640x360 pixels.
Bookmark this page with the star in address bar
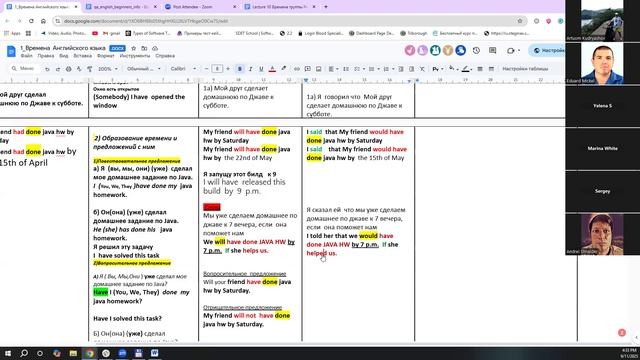click(520, 21)
